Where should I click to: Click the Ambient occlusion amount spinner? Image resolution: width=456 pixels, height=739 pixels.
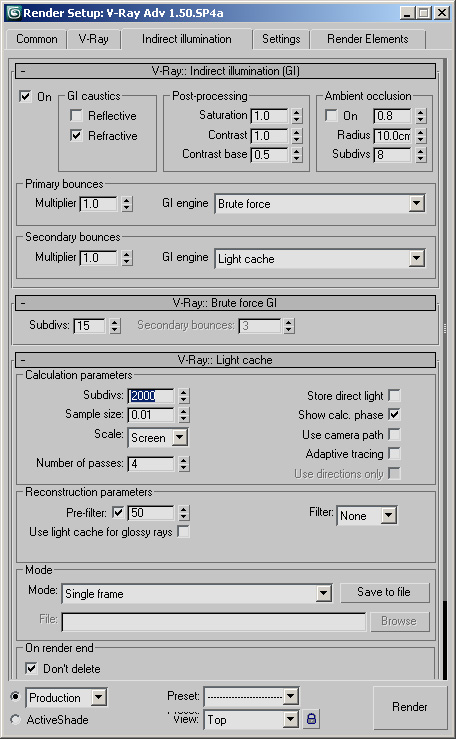(x=421, y=115)
